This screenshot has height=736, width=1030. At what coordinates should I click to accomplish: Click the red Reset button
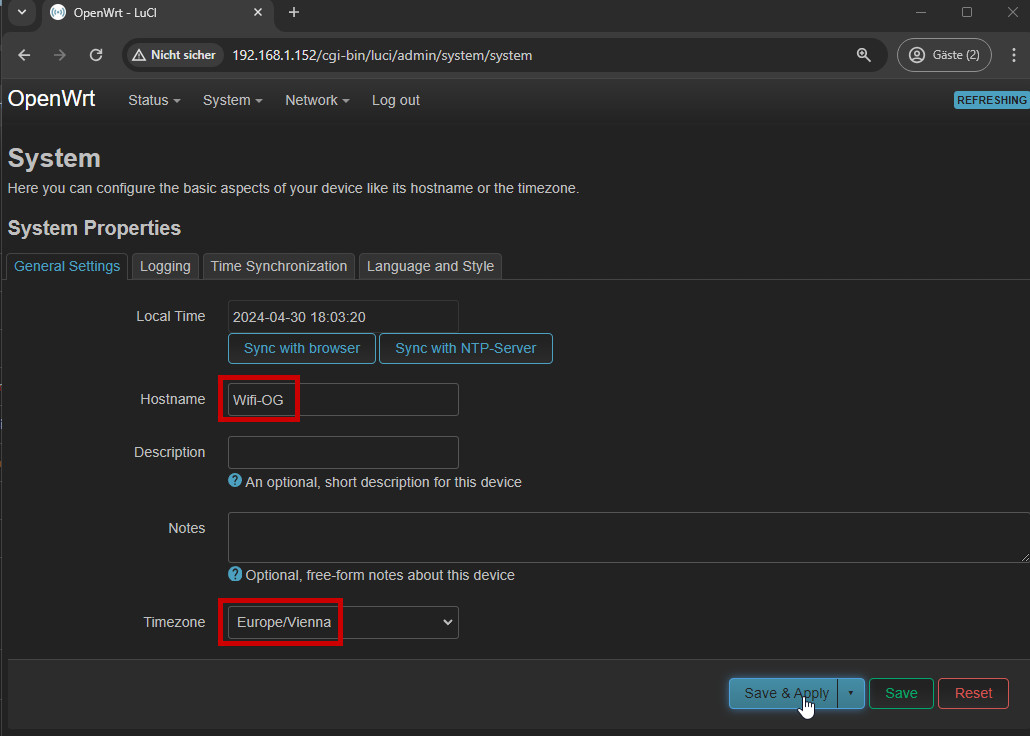tap(973, 693)
